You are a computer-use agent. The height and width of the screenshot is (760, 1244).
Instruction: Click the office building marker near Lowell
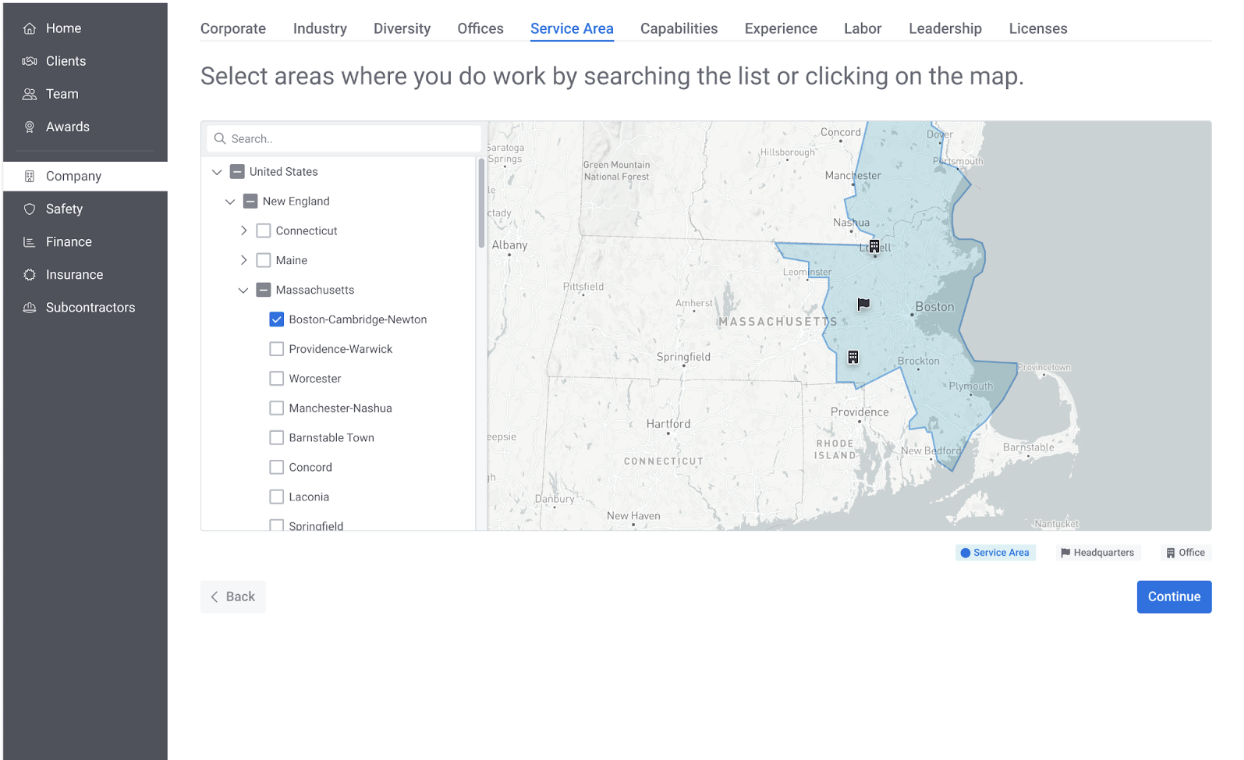click(874, 246)
